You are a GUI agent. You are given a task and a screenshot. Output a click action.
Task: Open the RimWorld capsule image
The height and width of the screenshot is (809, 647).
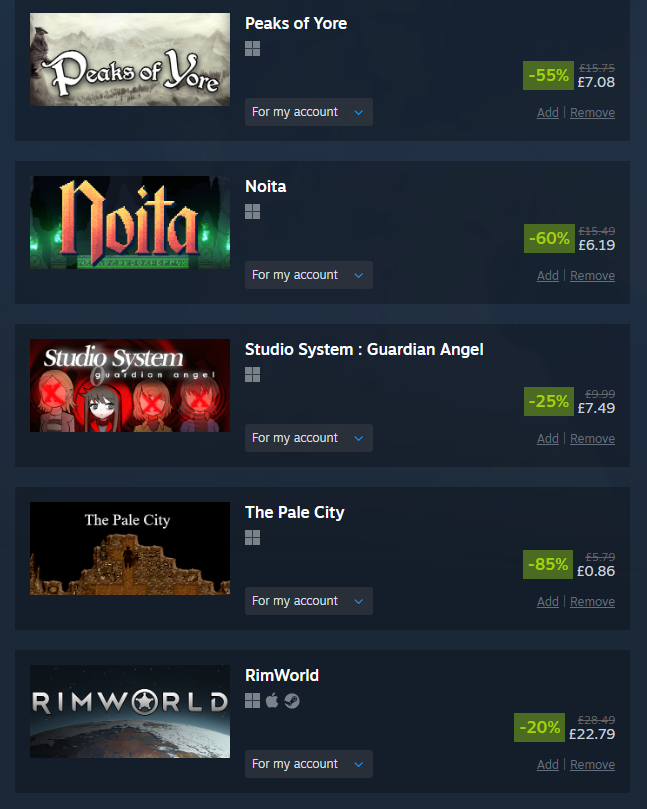(x=130, y=711)
